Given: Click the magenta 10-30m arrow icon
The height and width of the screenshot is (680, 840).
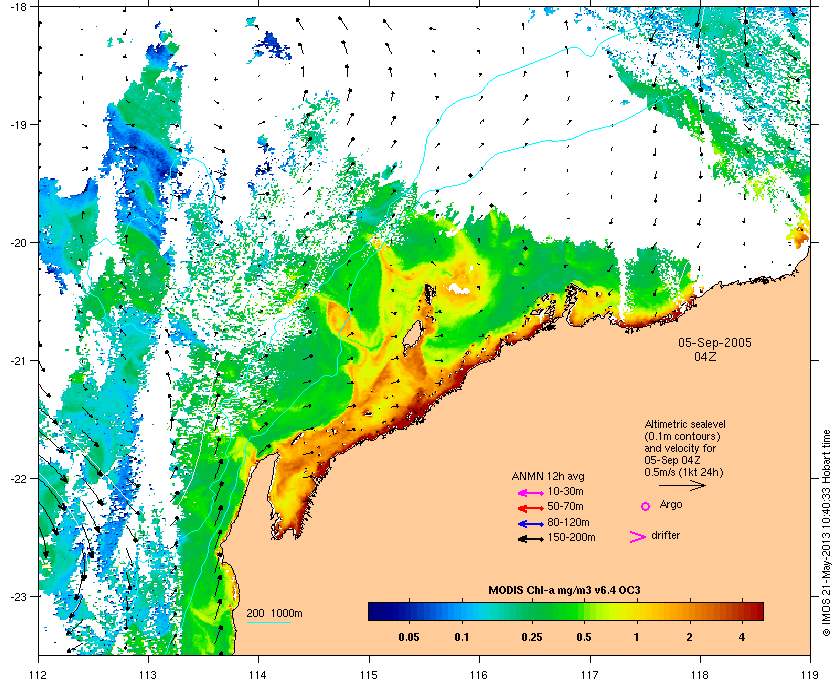Looking at the screenshot, I should (x=530, y=493).
